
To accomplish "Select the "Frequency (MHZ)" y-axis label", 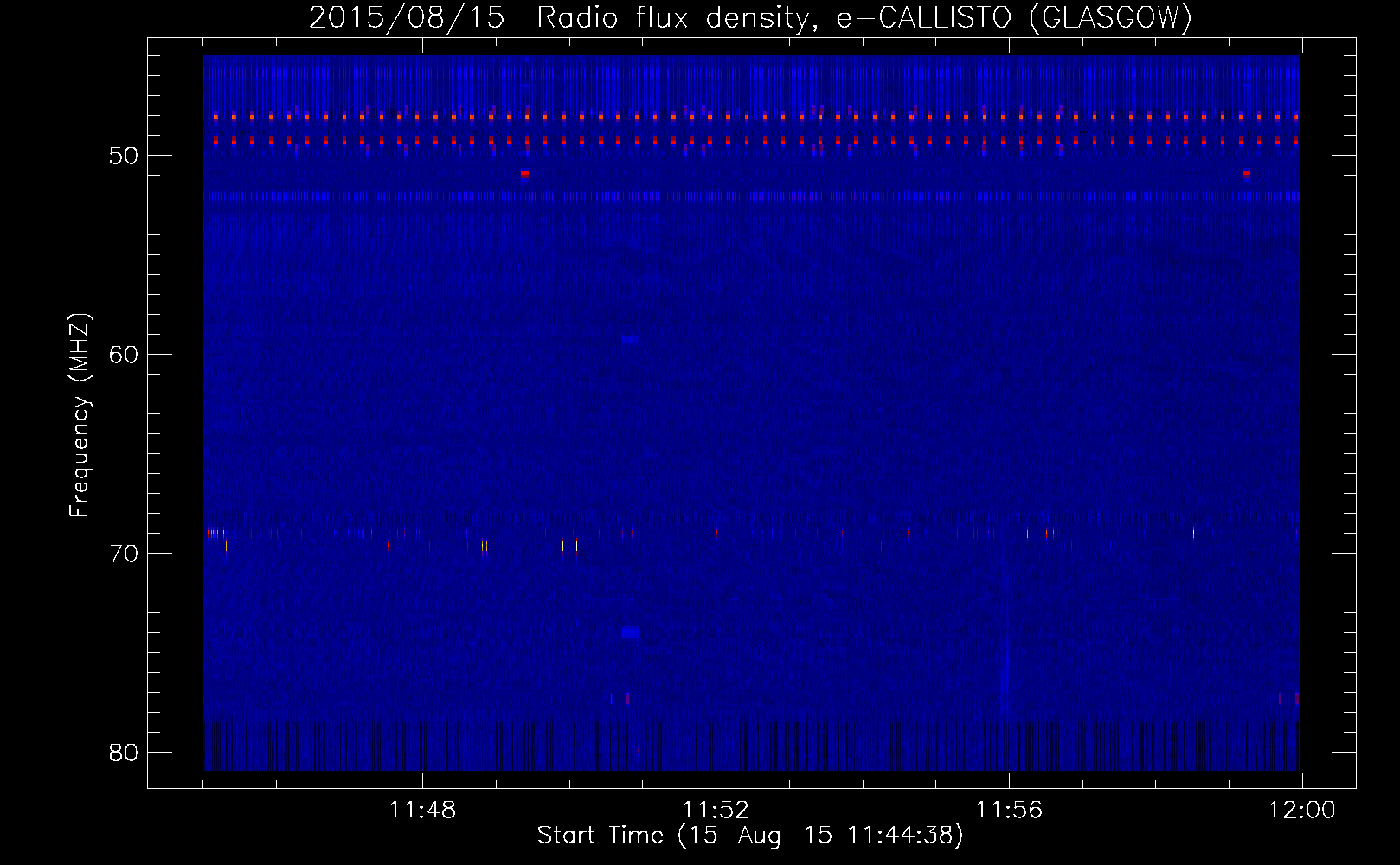I will pos(80,415).
